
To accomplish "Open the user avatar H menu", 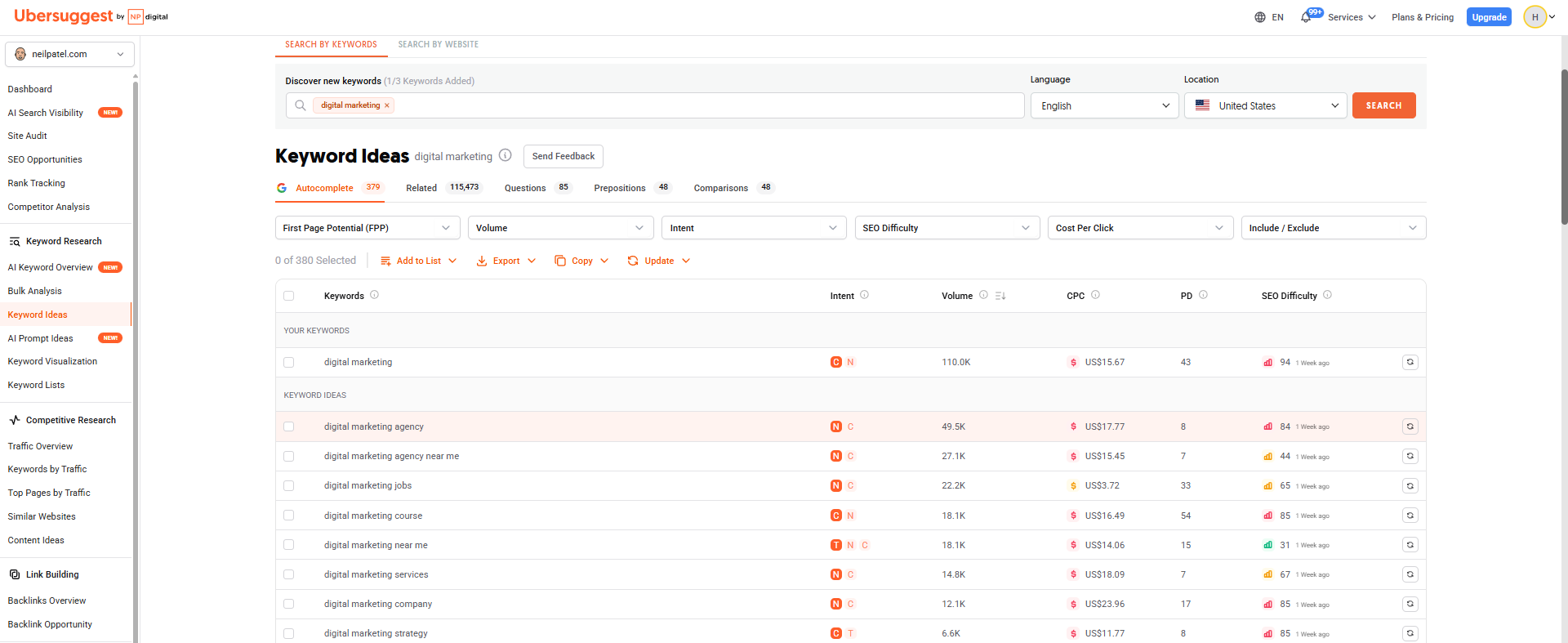I will 1539,16.
